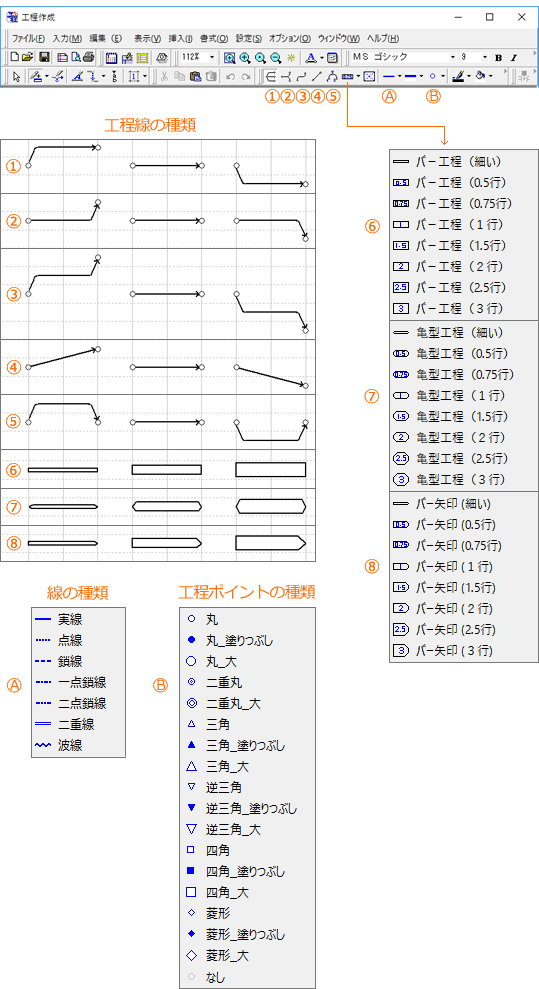539x989 pixels.
Task: Select process line type ① tool icon
Action: point(271,76)
